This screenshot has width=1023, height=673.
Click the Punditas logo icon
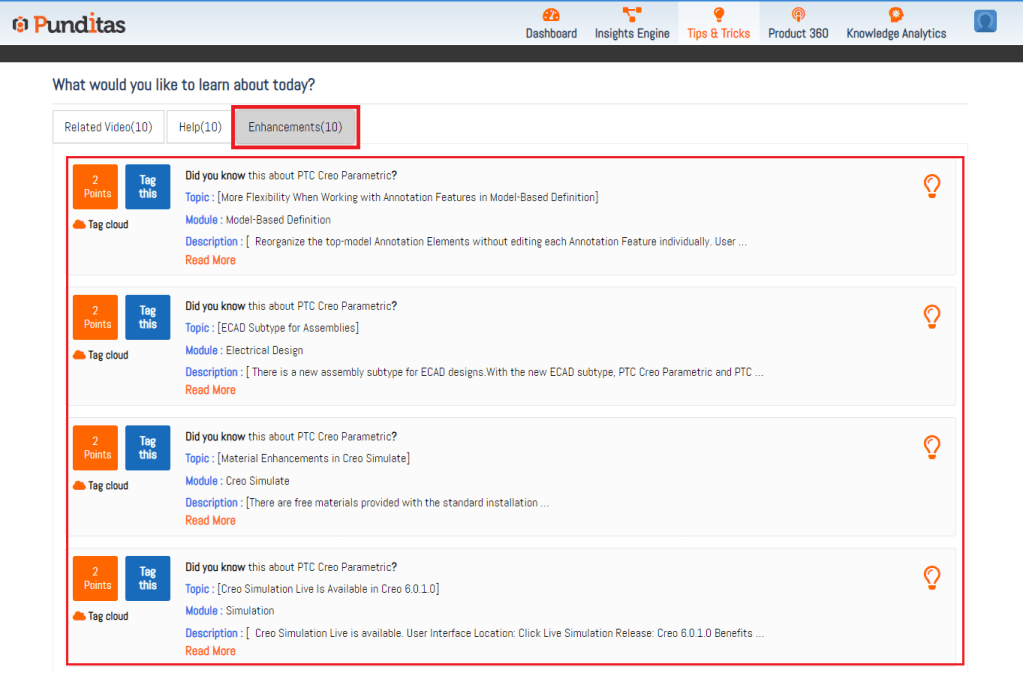tap(19, 24)
